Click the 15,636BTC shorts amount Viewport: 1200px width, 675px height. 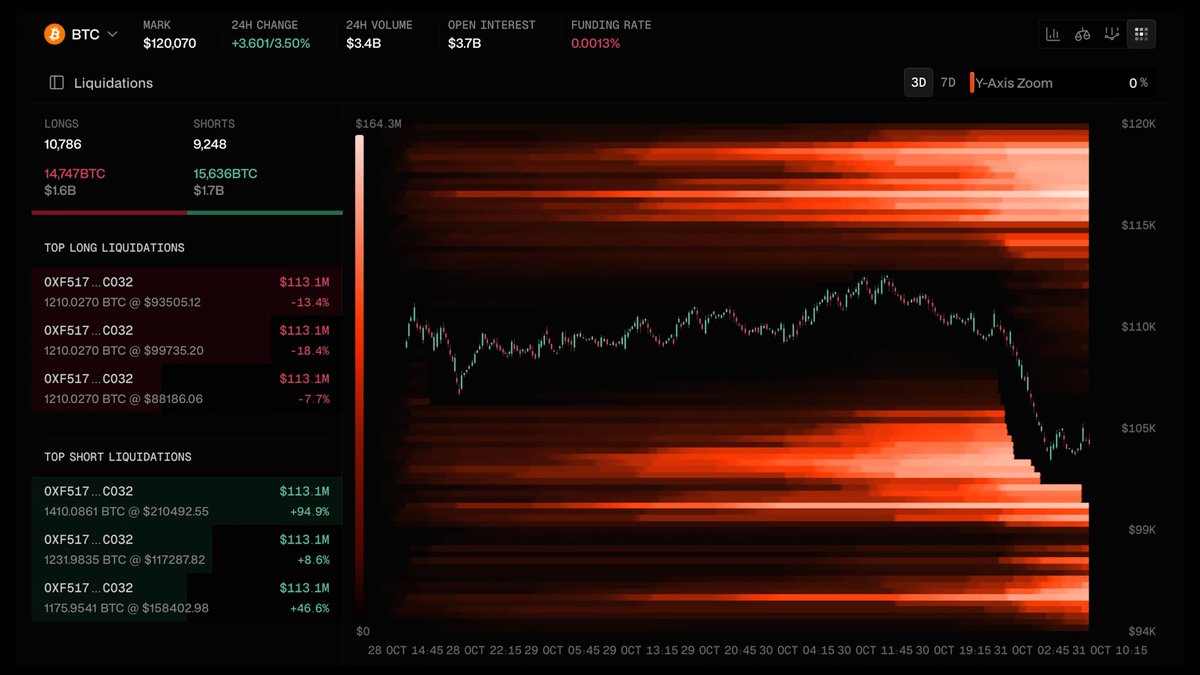tap(225, 173)
